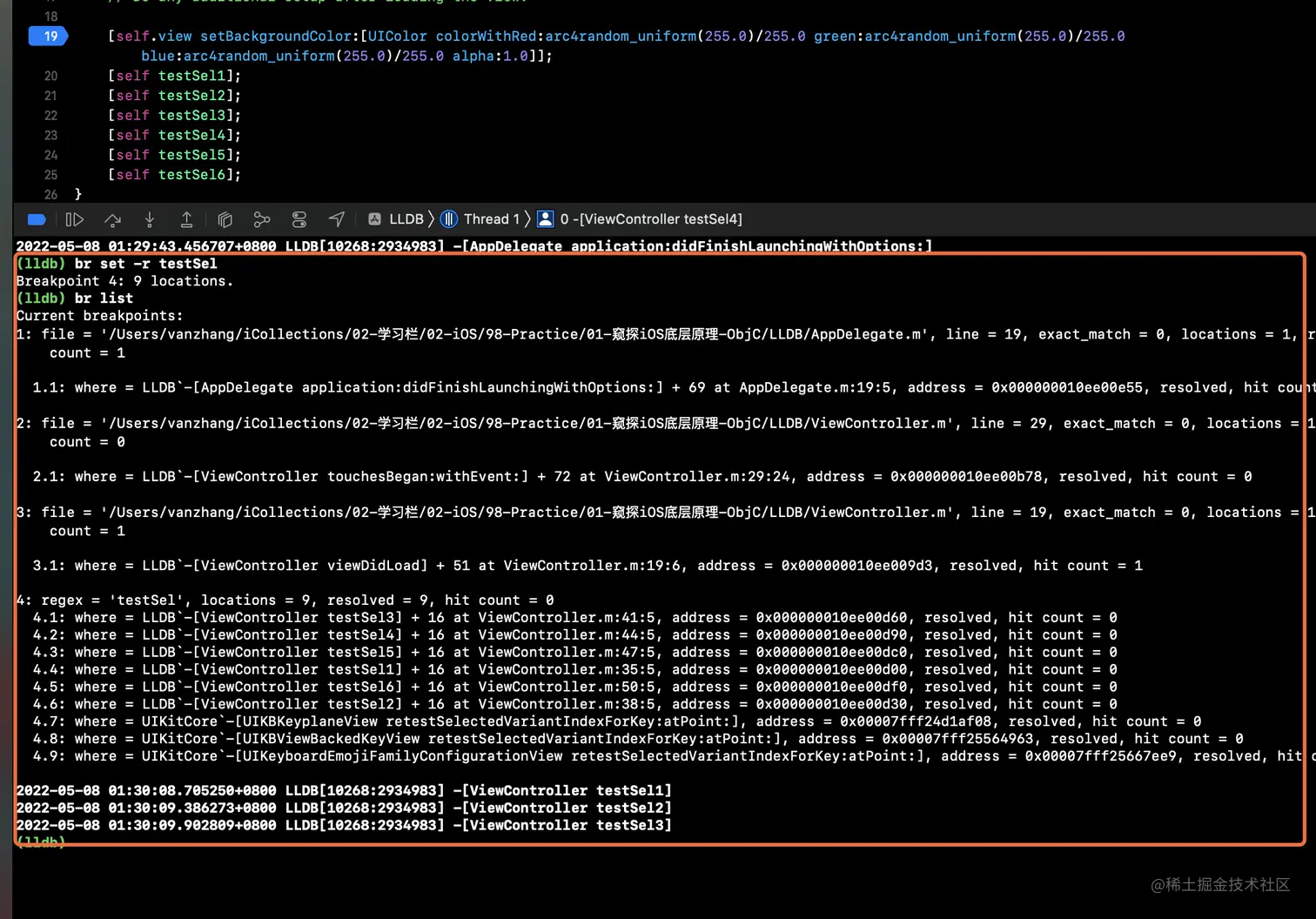
Task: Click the [self testSel1] code line
Action: [x=174, y=76]
